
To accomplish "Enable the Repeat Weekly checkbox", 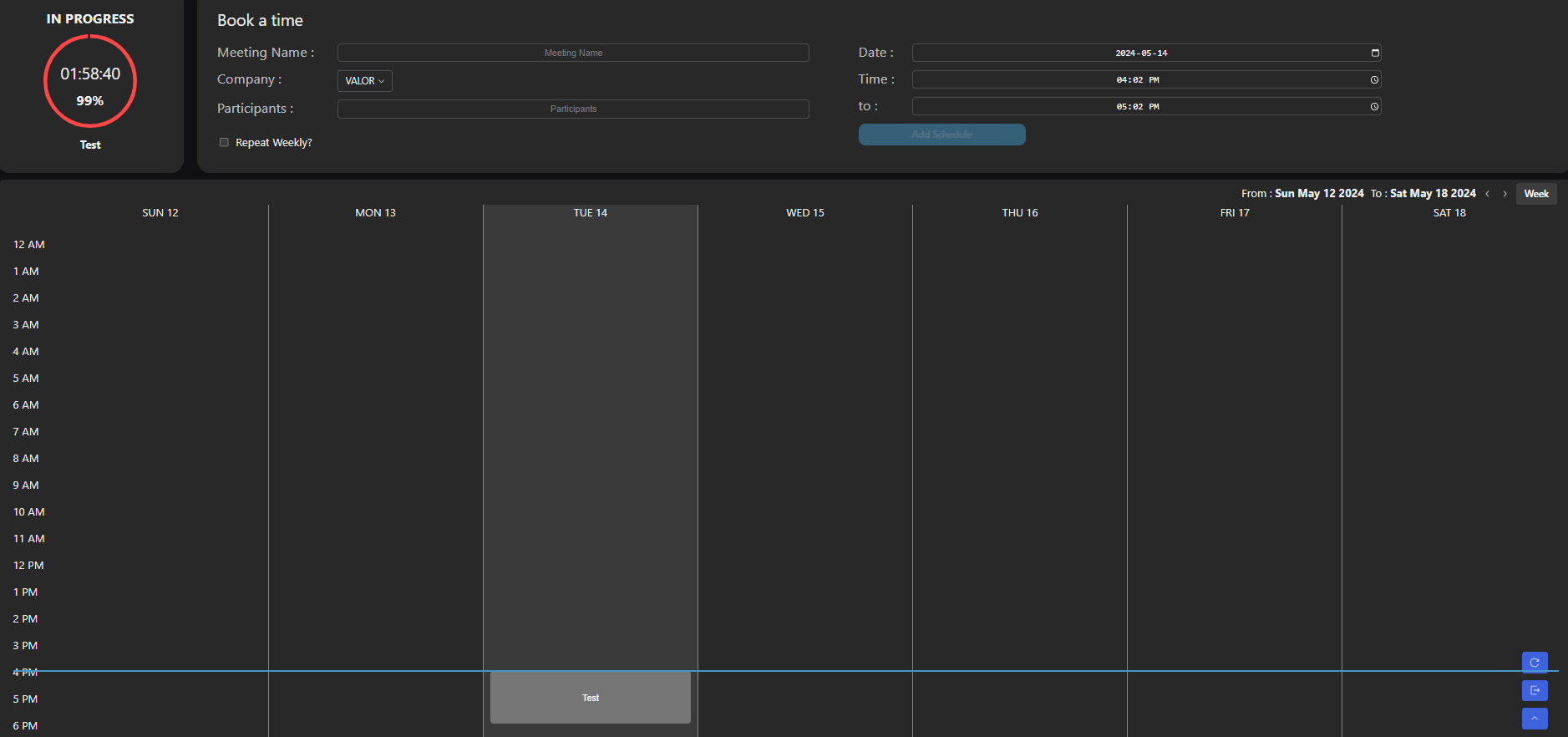I will [x=224, y=142].
